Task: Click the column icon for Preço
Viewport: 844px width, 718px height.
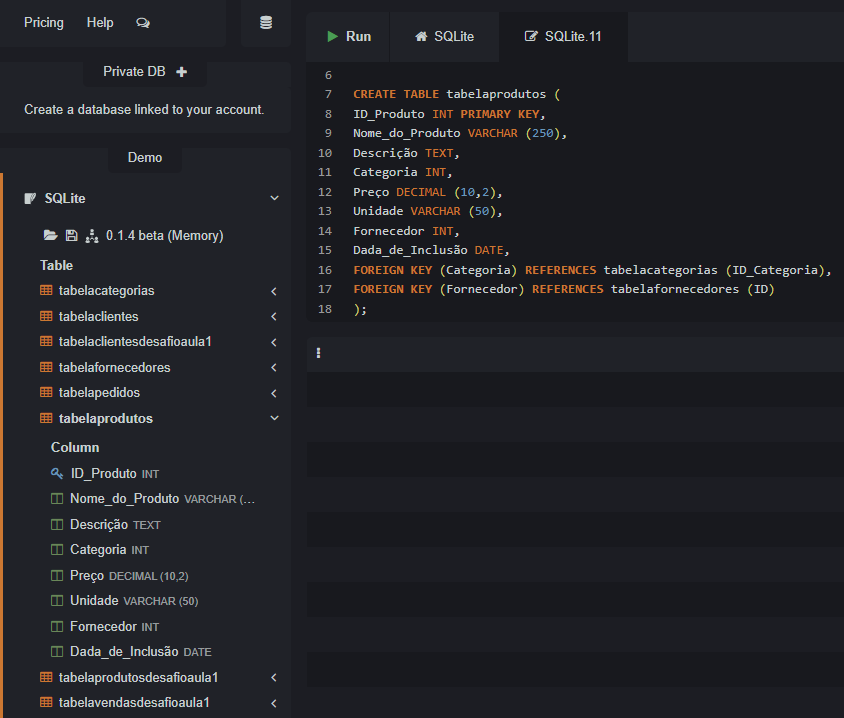Action: 57,575
